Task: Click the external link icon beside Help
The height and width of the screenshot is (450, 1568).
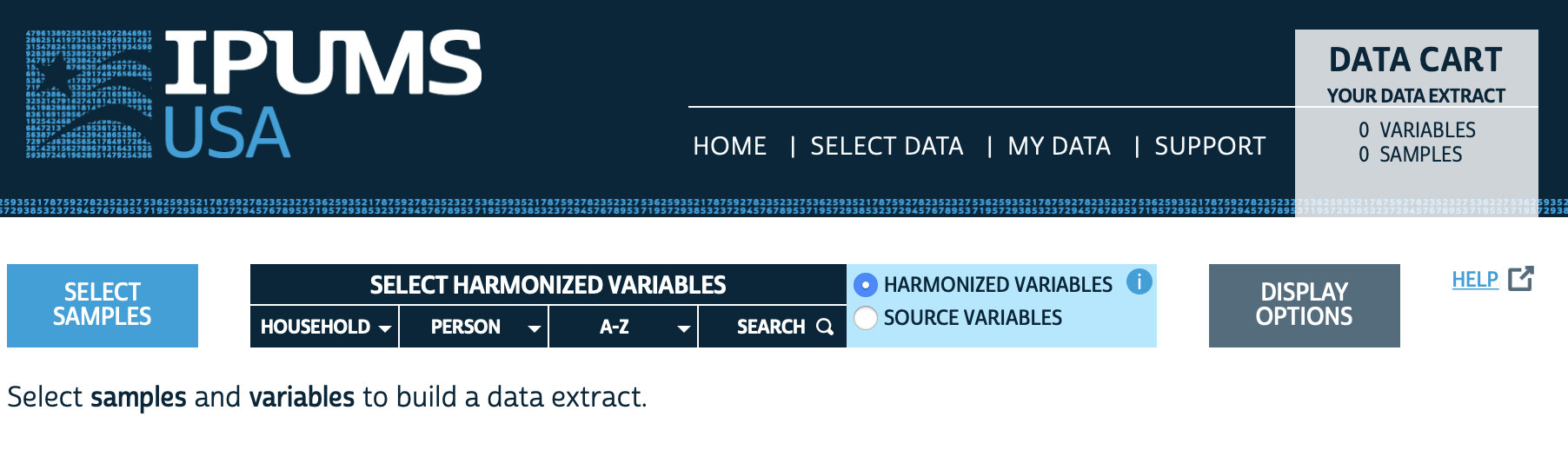Action: (x=1521, y=279)
